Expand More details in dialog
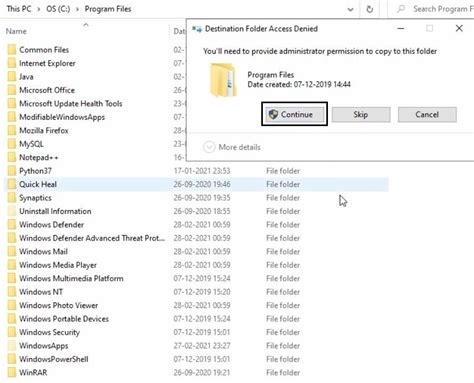This screenshot has width=474, height=383. click(232, 147)
